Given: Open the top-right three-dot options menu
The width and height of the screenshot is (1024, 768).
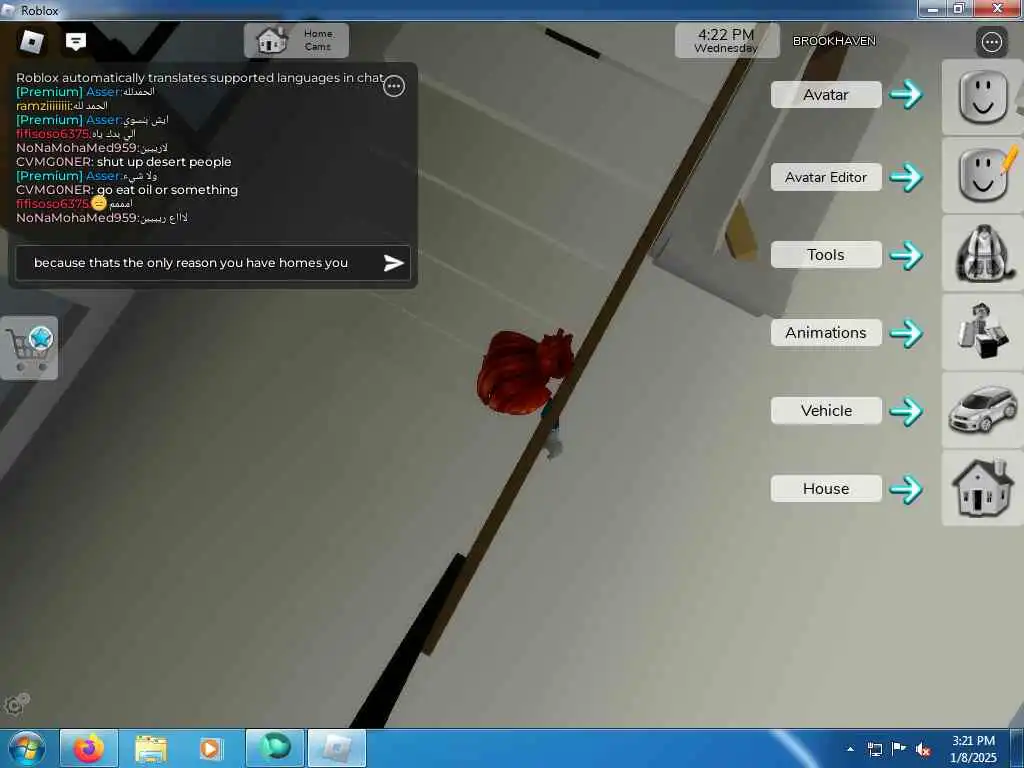Looking at the screenshot, I should [991, 42].
